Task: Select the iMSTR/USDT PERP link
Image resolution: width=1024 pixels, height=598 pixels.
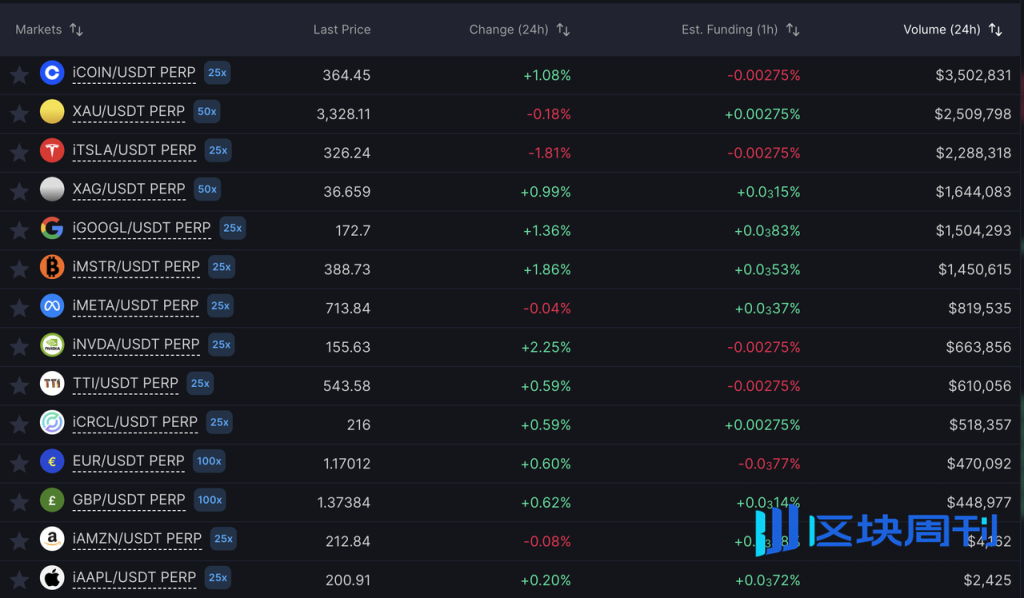Action: pos(136,267)
